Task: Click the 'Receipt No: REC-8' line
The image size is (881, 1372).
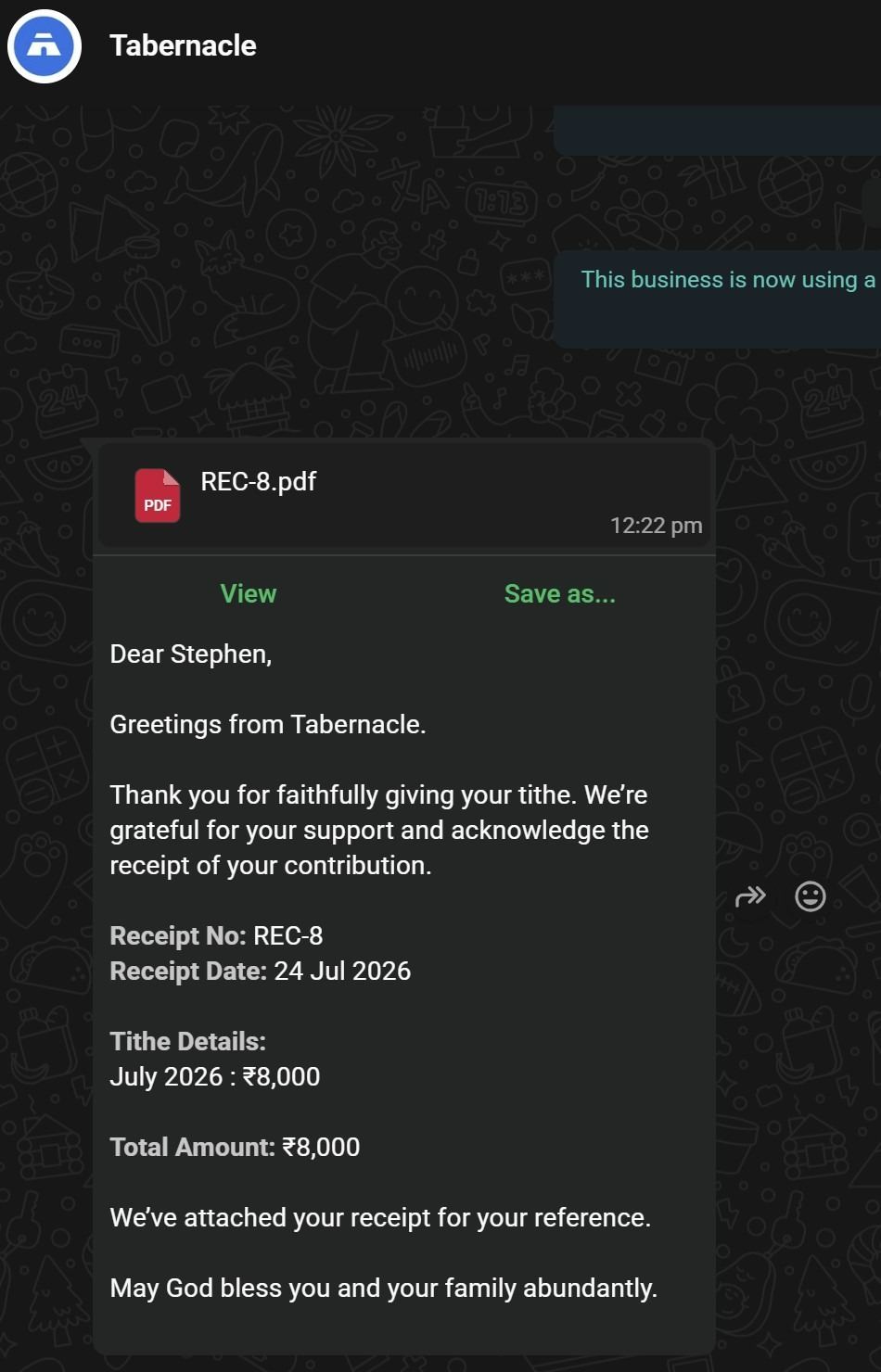Action: (216, 936)
